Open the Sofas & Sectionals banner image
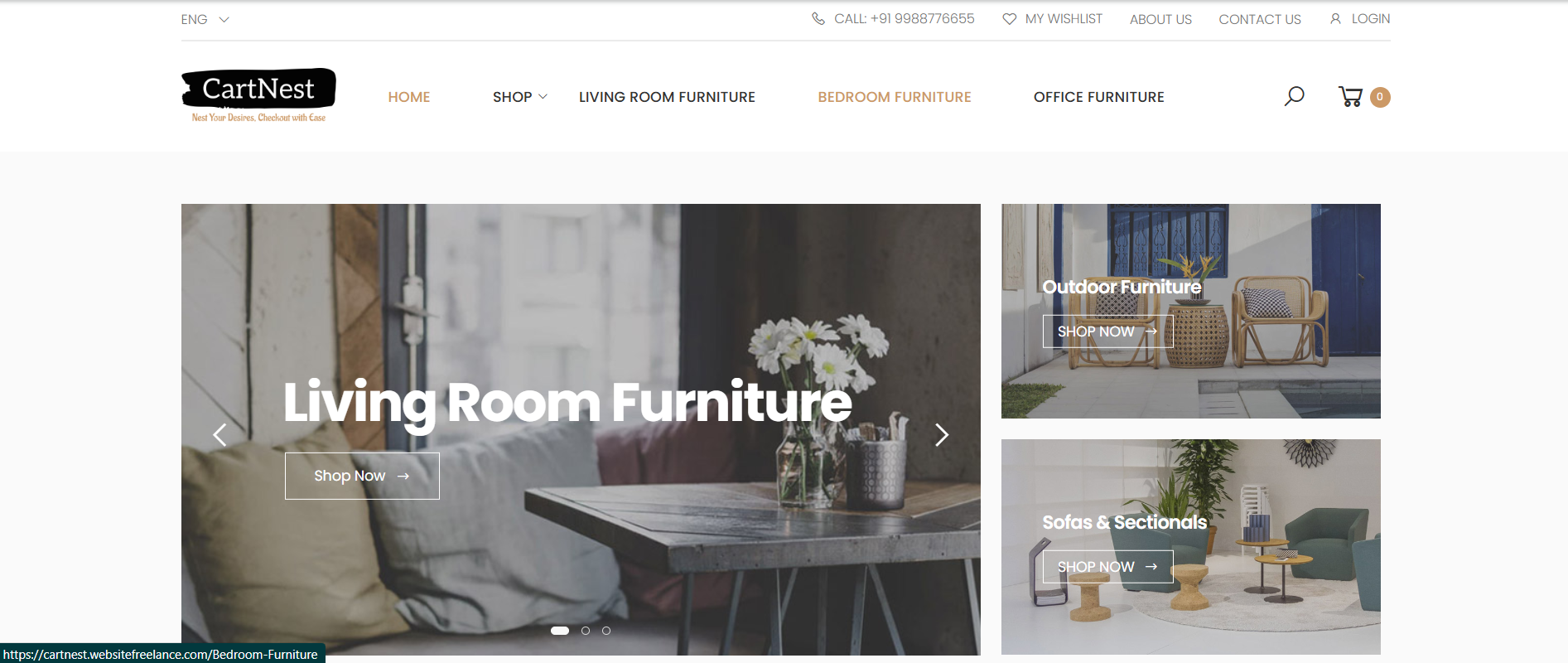The image size is (1568, 663). pos(1190,547)
